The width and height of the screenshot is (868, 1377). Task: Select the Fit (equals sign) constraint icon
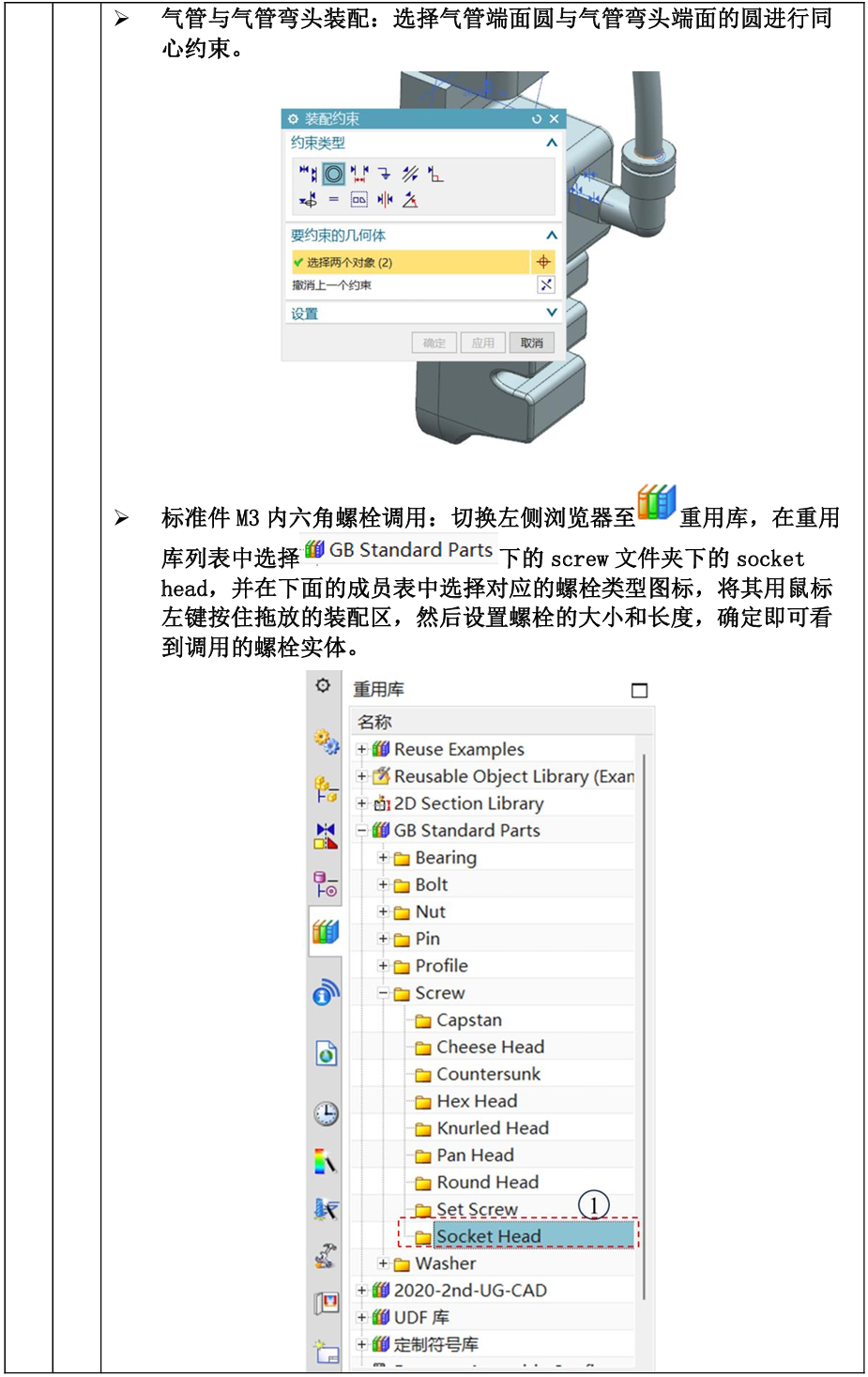click(334, 199)
